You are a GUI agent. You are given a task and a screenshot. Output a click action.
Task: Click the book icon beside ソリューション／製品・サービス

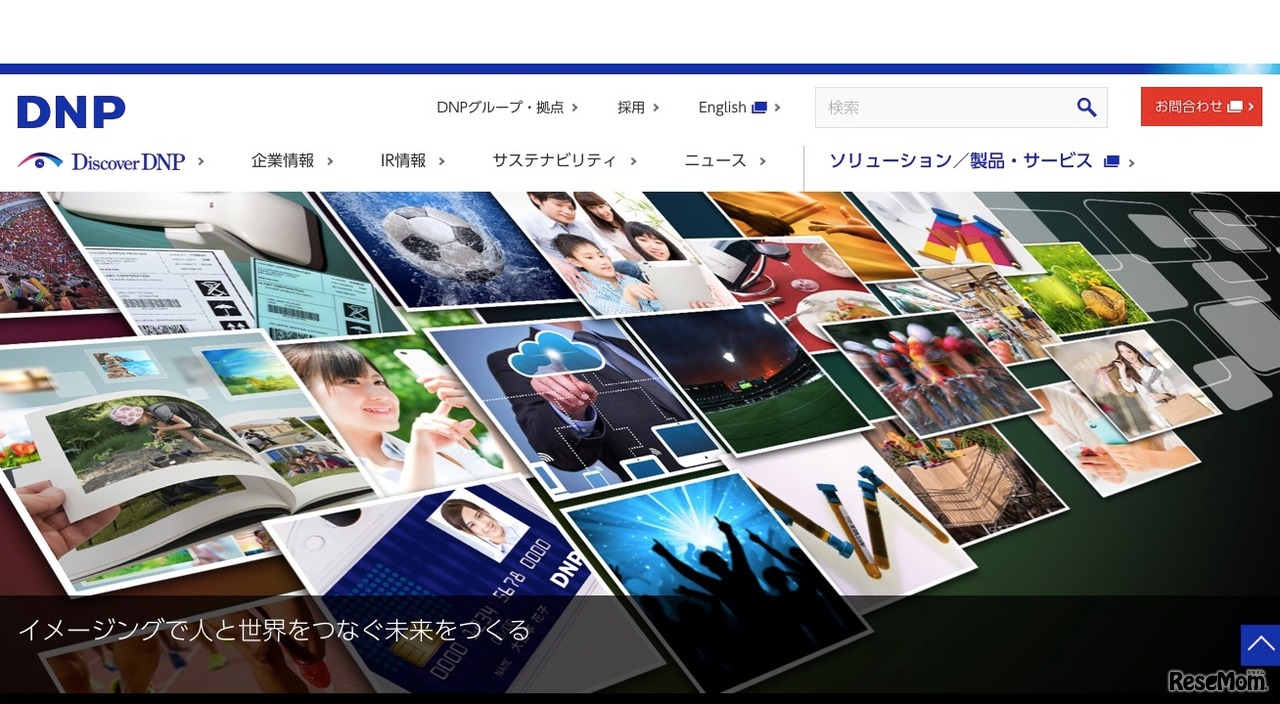pyautogui.click(x=1112, y=160)
